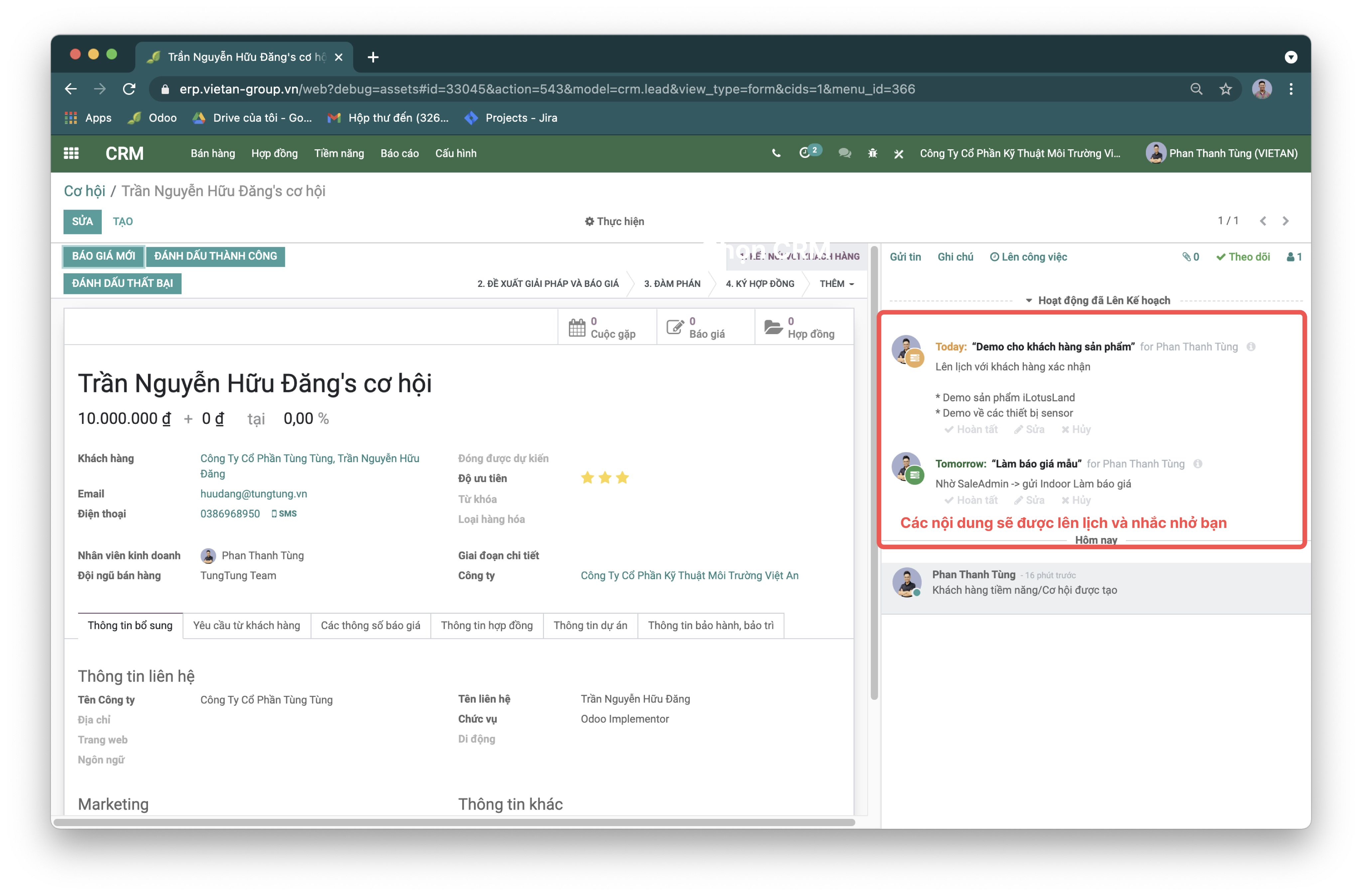Open the huudang@tungtung.vn email link
Viewport: 1362px width, 896px height.
pos(253,494)
